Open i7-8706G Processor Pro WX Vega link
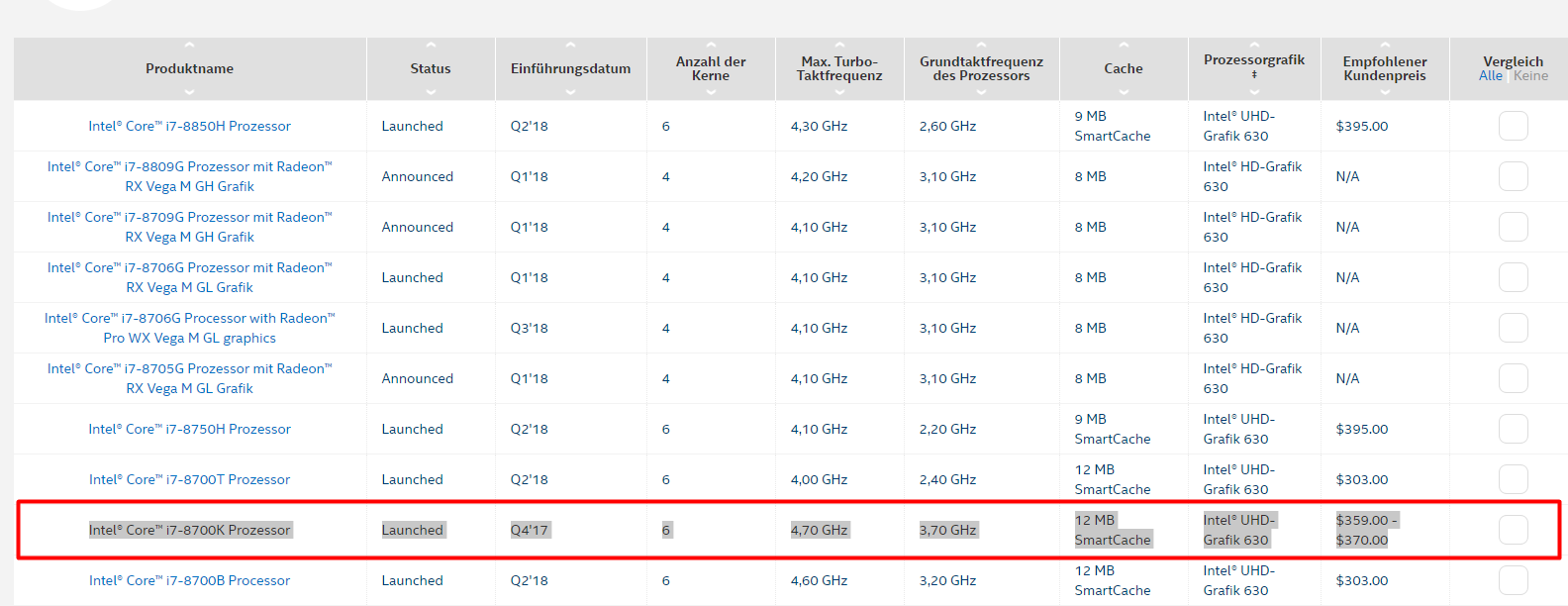The image size is (1568, 606). 189,328
